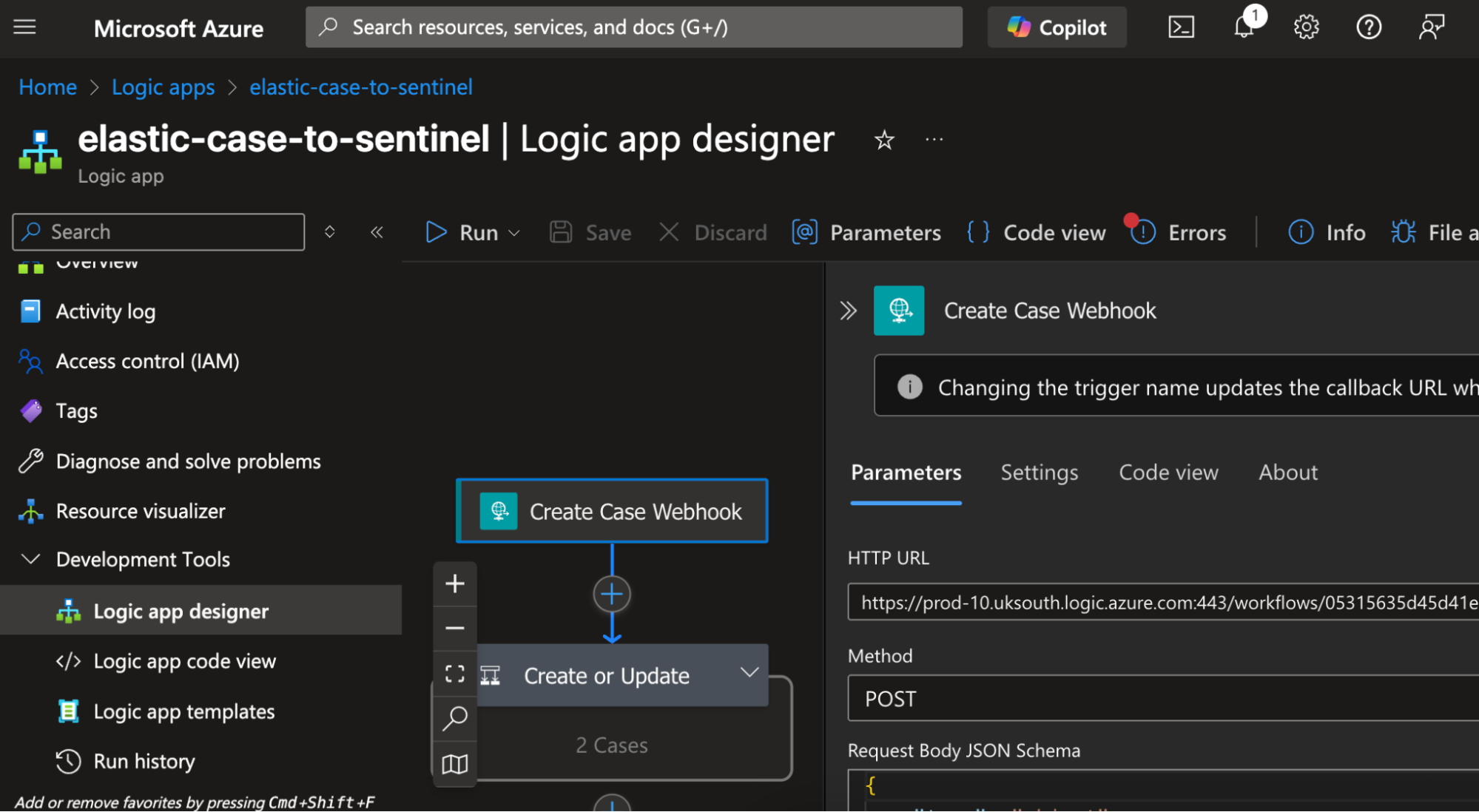Click the File a bug toolbar item
Image resolution: width=1479 pixels, height=812 pixels.
1434,233
